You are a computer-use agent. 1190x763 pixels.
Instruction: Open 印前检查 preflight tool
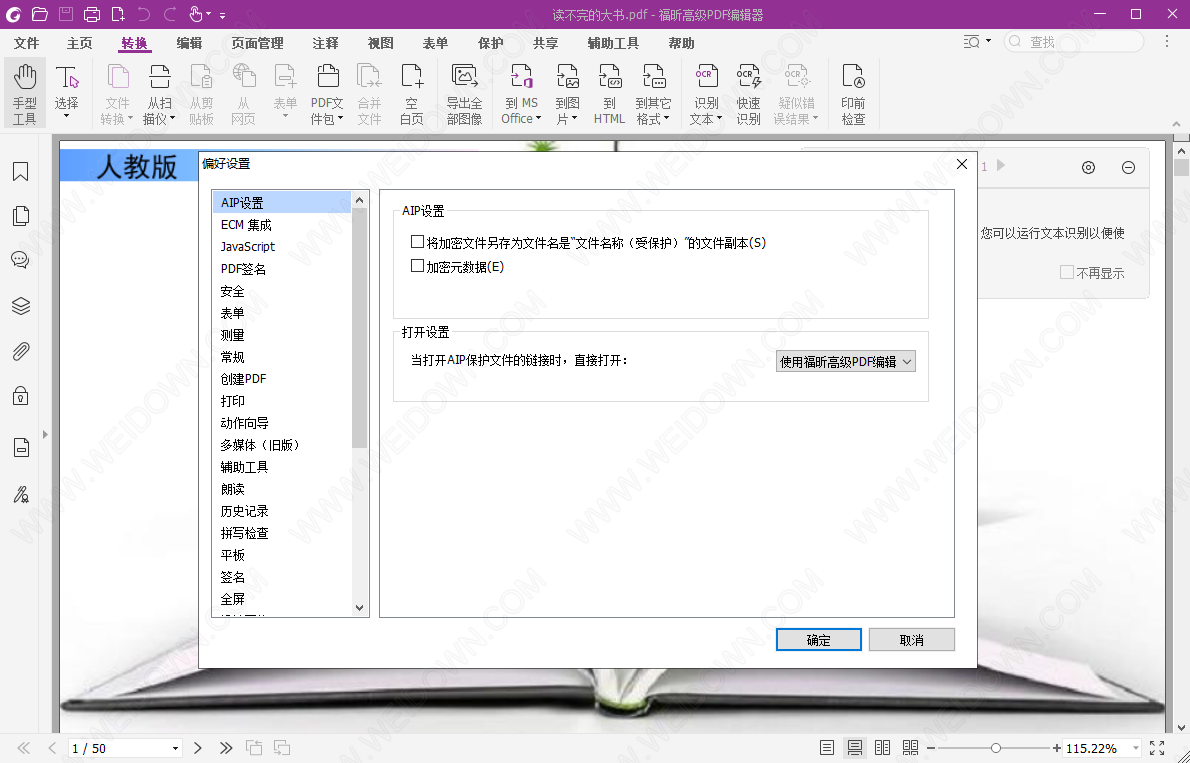click(x=853, y=93)
